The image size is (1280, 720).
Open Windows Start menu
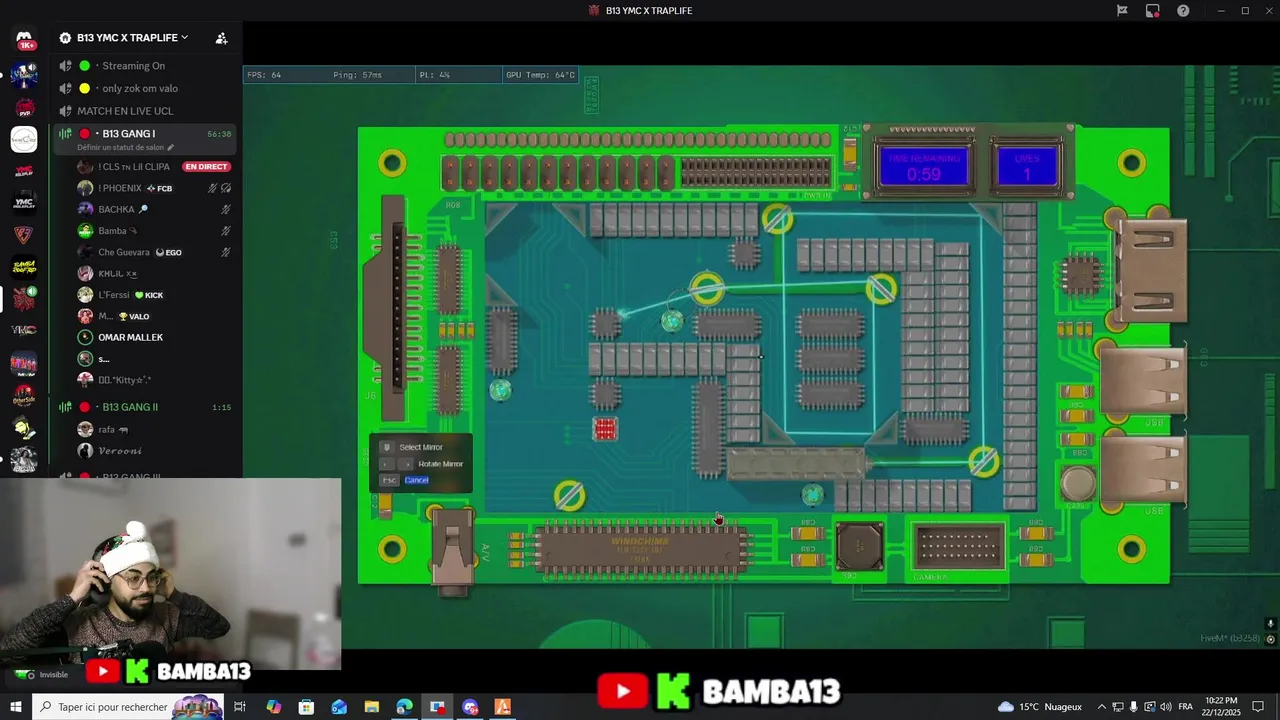click(x=15, y=707)
